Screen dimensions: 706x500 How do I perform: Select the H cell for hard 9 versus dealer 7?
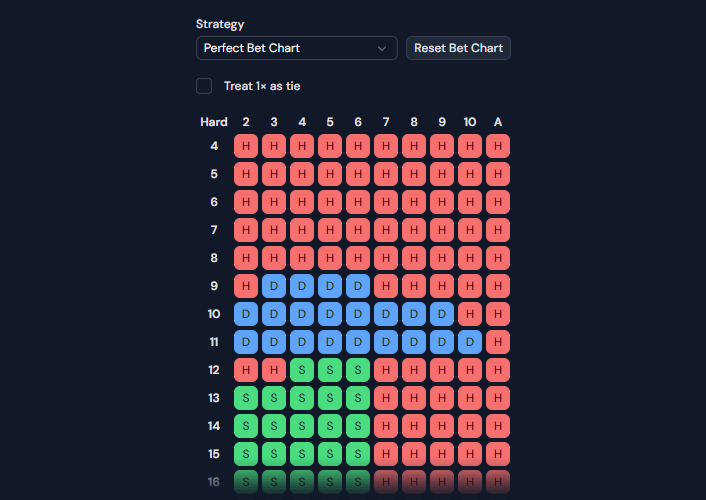386,286
